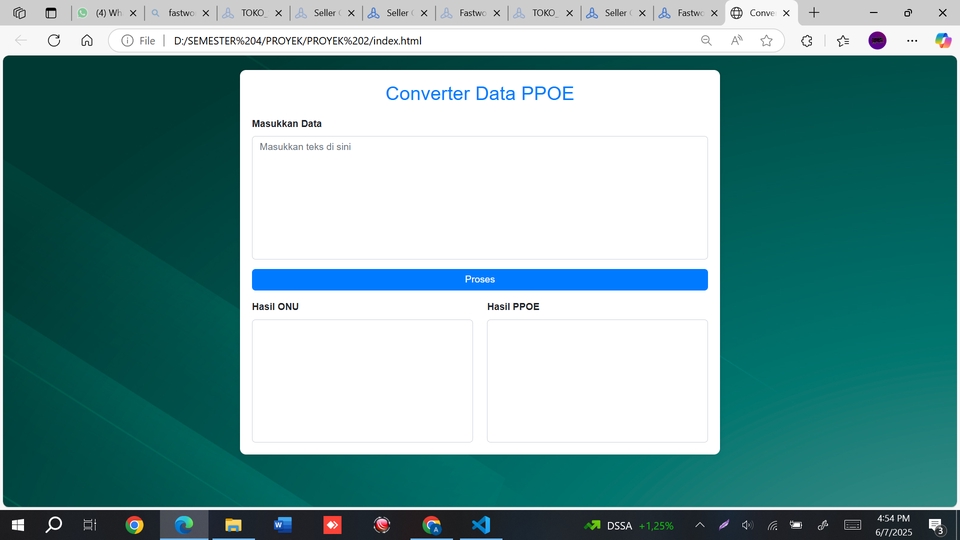This screenshot has width=960, height=540.
Task: View site information File badge
Action: tap(138, 40)
